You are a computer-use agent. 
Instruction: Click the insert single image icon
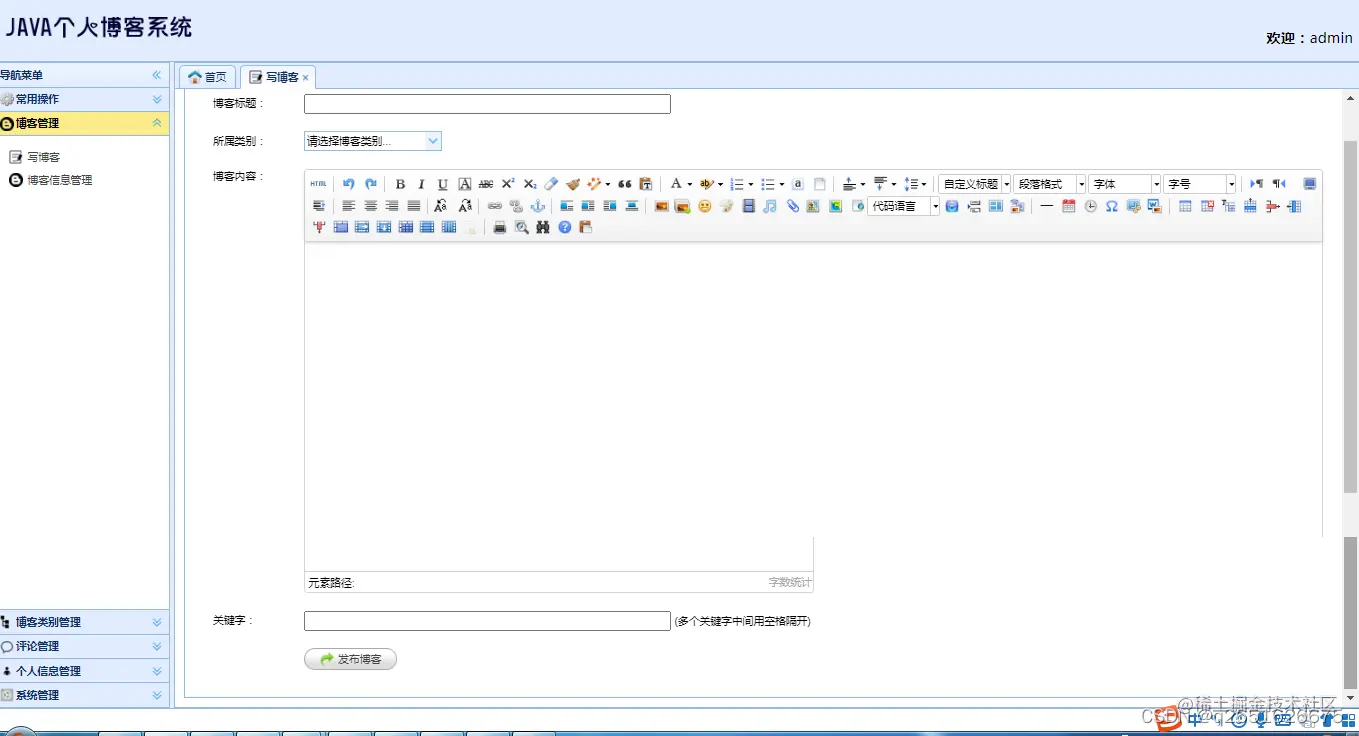[661, 206]
